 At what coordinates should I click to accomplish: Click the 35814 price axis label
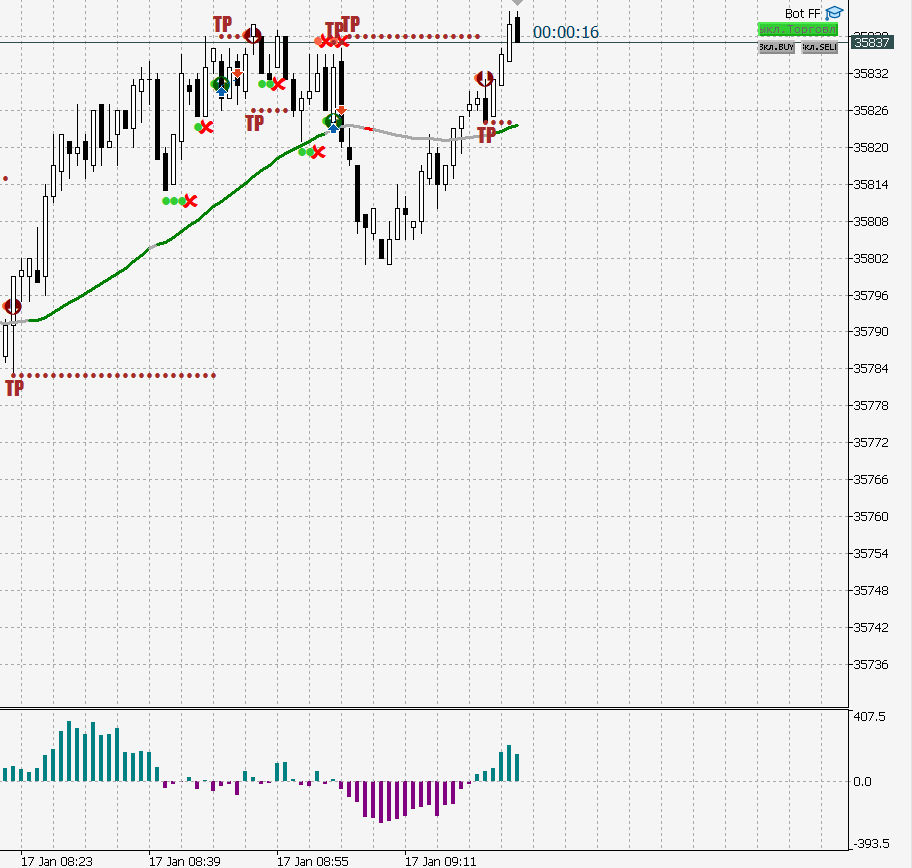(x=871, y=185)
